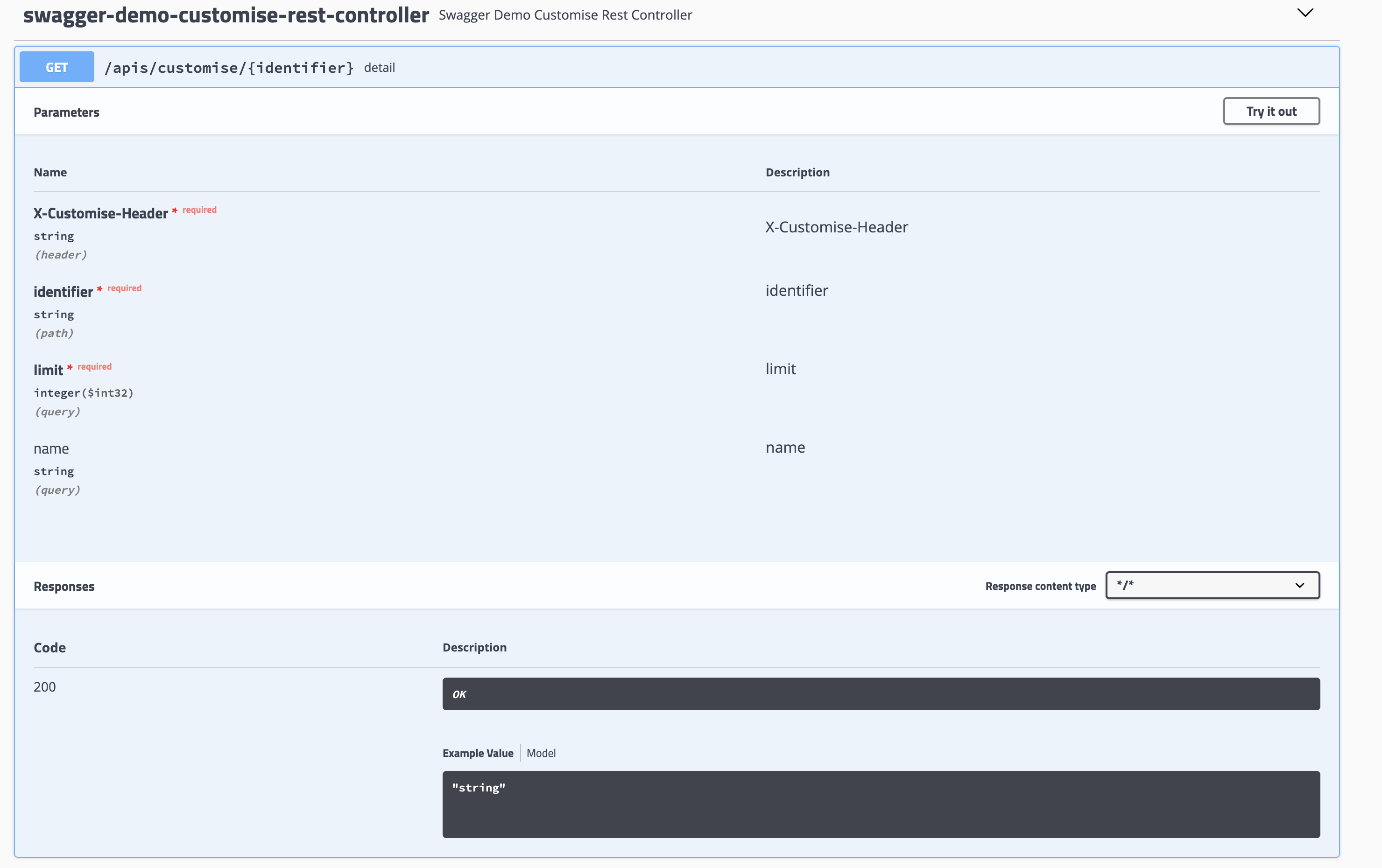Click the (path) location text

(54, 333)
